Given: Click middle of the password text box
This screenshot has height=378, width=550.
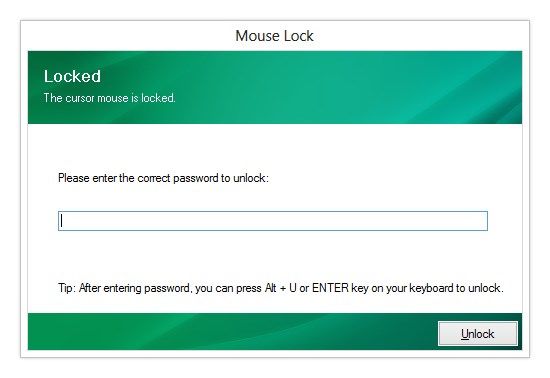Looking at the screenshot, I should [273, 221].
